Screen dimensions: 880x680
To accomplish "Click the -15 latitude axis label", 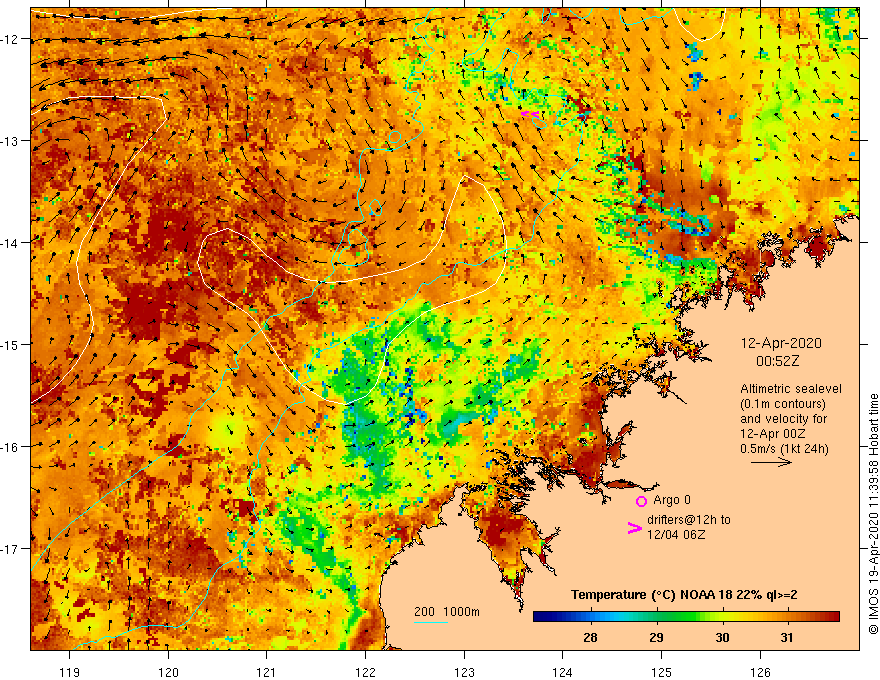I will pyautogui.click(x=11, y=344).
